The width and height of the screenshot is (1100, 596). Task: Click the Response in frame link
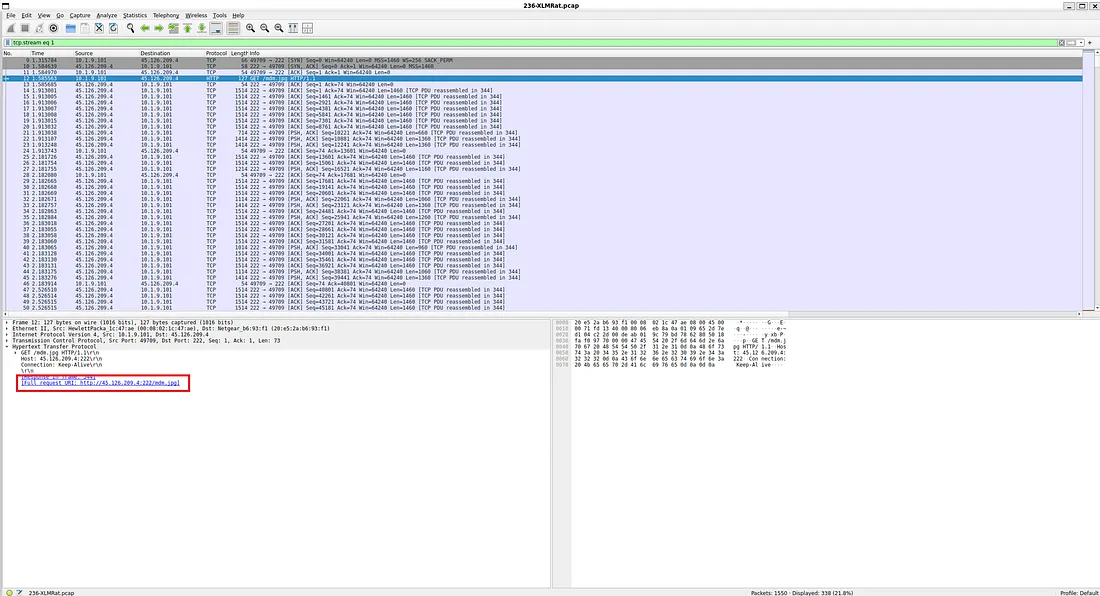click(x=60, y=377)
